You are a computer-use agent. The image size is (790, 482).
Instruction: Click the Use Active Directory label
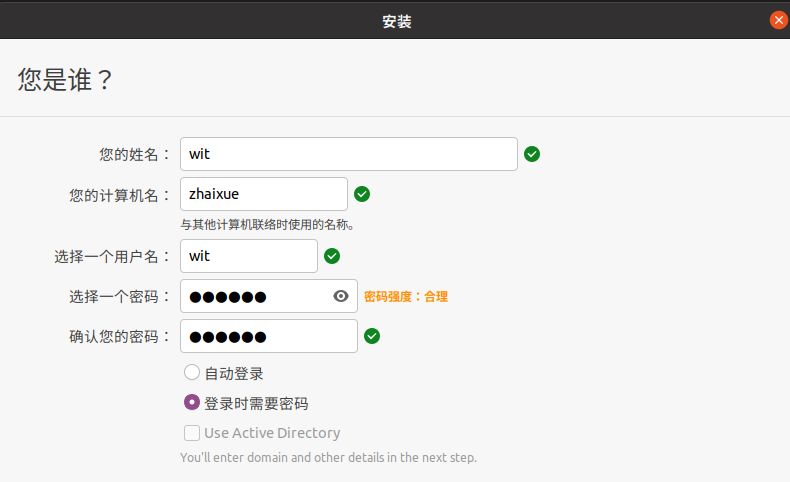pos(272,433)
